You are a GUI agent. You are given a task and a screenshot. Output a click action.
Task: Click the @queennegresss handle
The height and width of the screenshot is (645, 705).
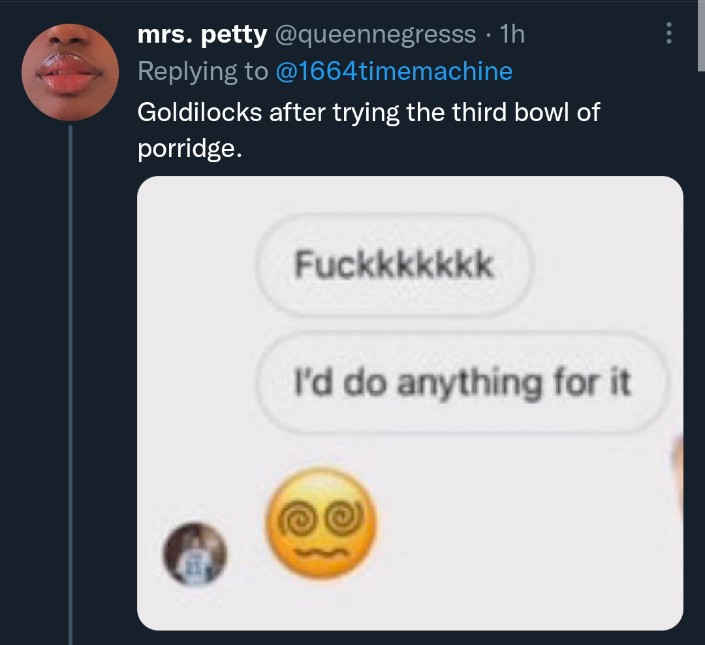(375, 35)
